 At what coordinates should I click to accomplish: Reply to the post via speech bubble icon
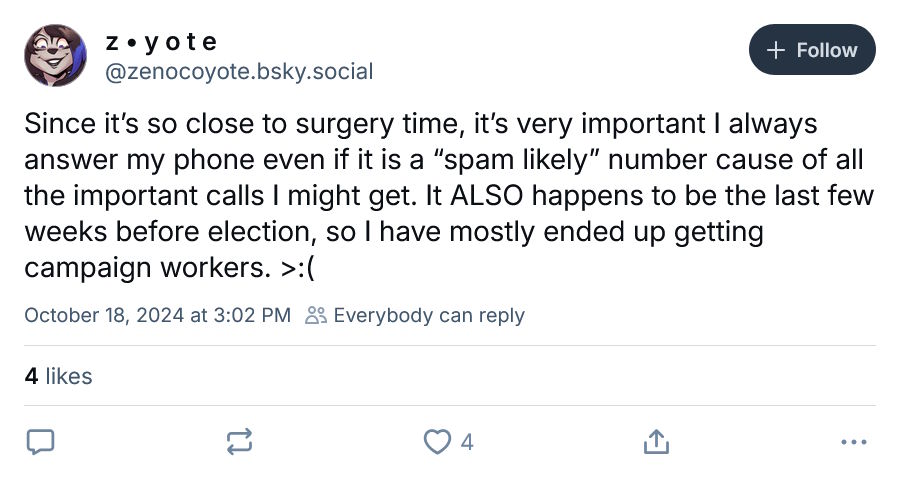[41, 442]
